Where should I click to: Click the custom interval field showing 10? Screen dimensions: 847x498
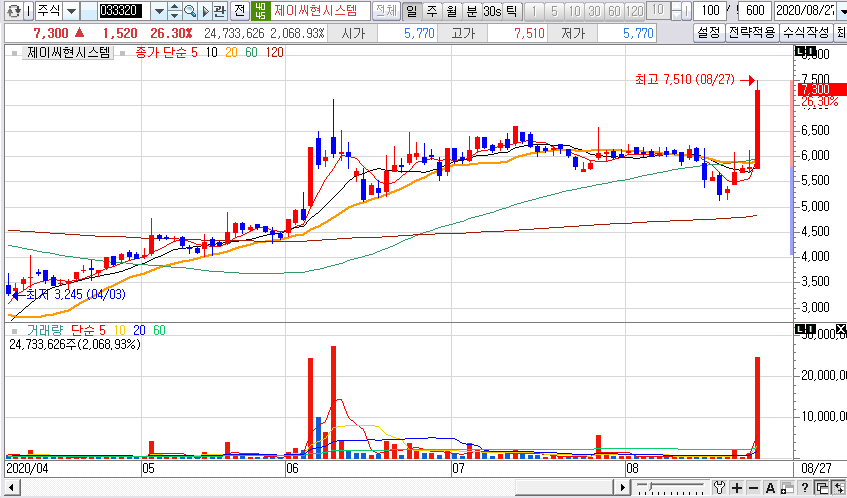click(x=657, y=10)
